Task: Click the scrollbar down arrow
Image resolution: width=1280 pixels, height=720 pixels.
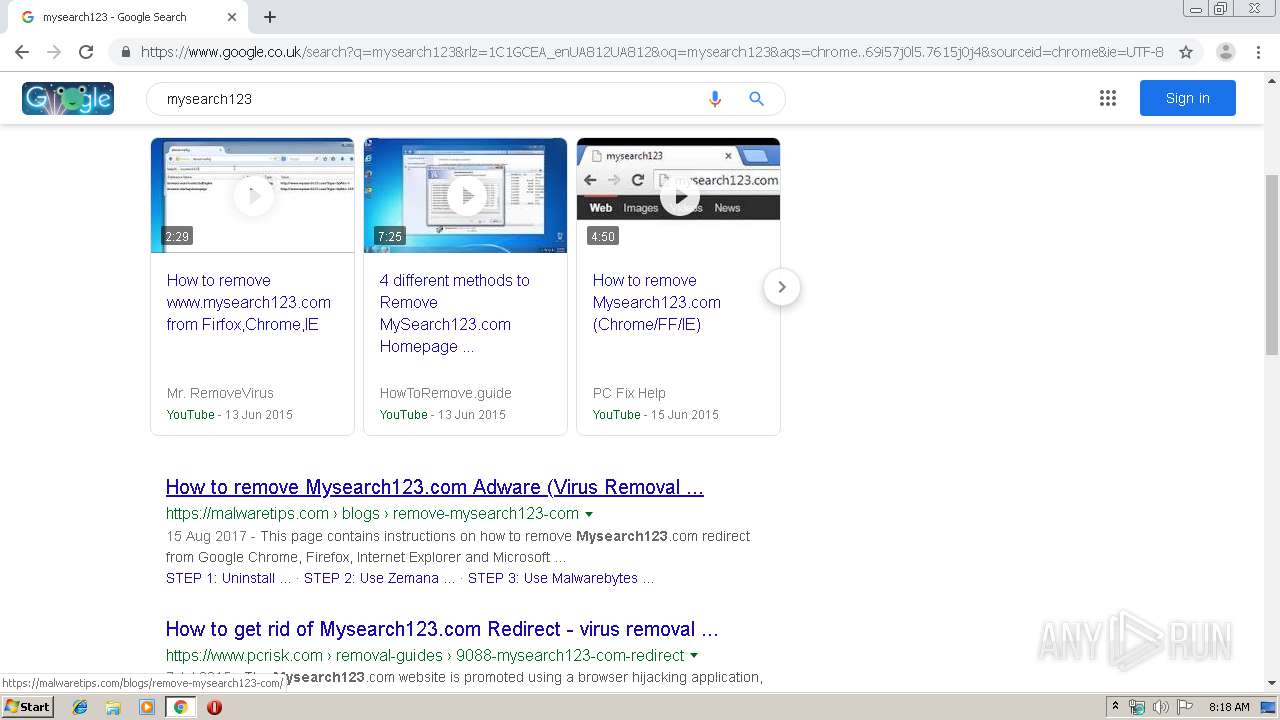Action: pyautogui.click(x=1272, y=684)
